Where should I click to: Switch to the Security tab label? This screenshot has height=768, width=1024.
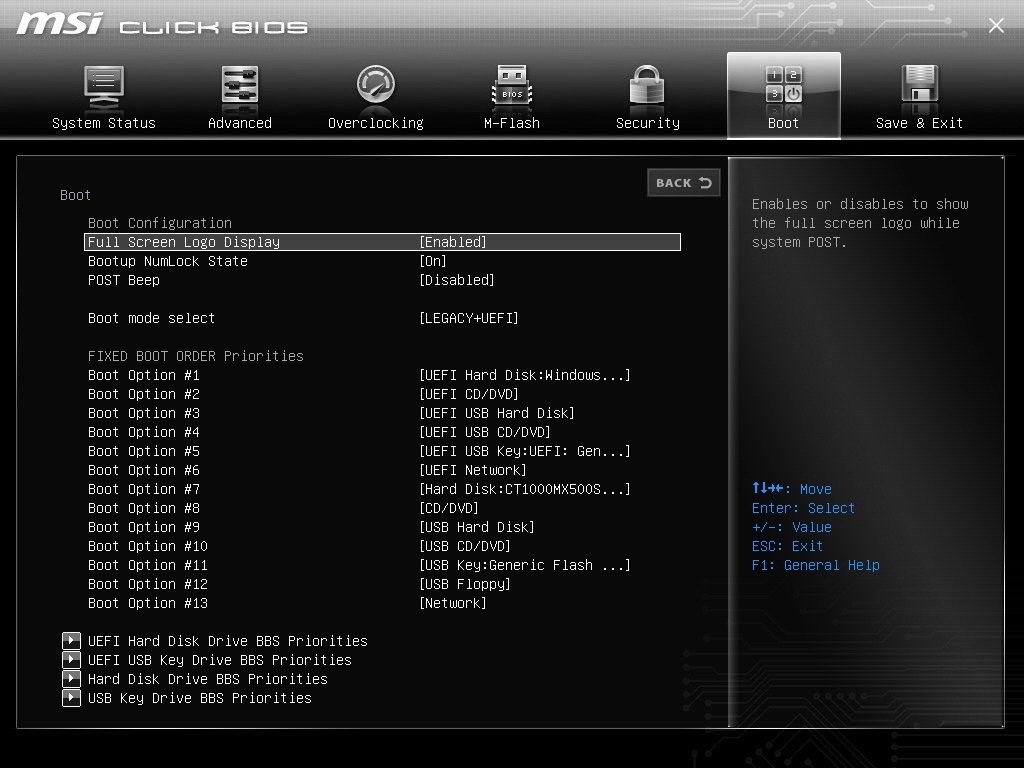[x=648, y=123]
